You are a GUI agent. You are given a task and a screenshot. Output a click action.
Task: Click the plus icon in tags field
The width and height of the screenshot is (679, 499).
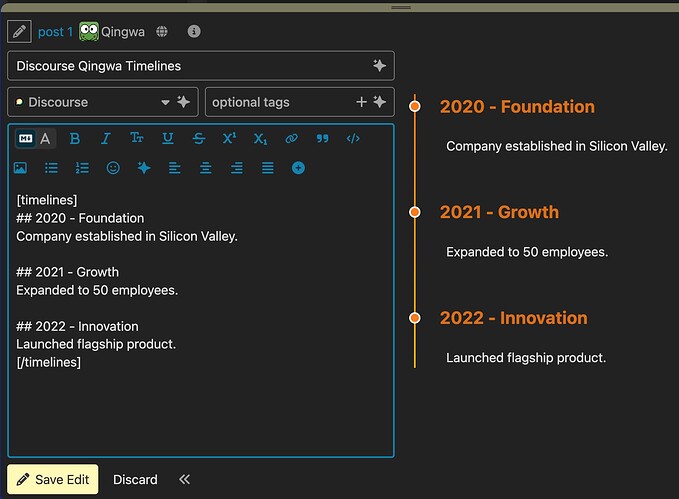click(x=362, y=102)
